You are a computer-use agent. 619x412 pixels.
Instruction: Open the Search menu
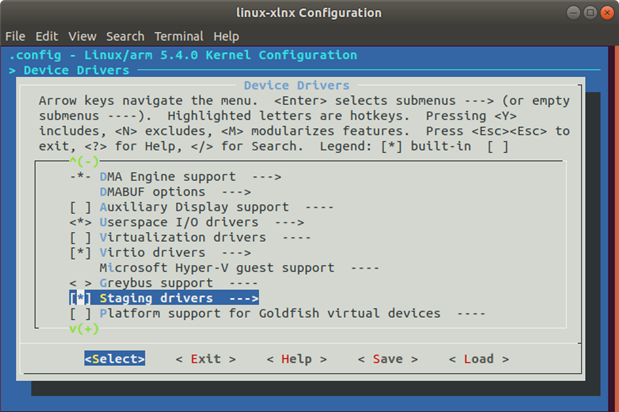tap(125, 36)
